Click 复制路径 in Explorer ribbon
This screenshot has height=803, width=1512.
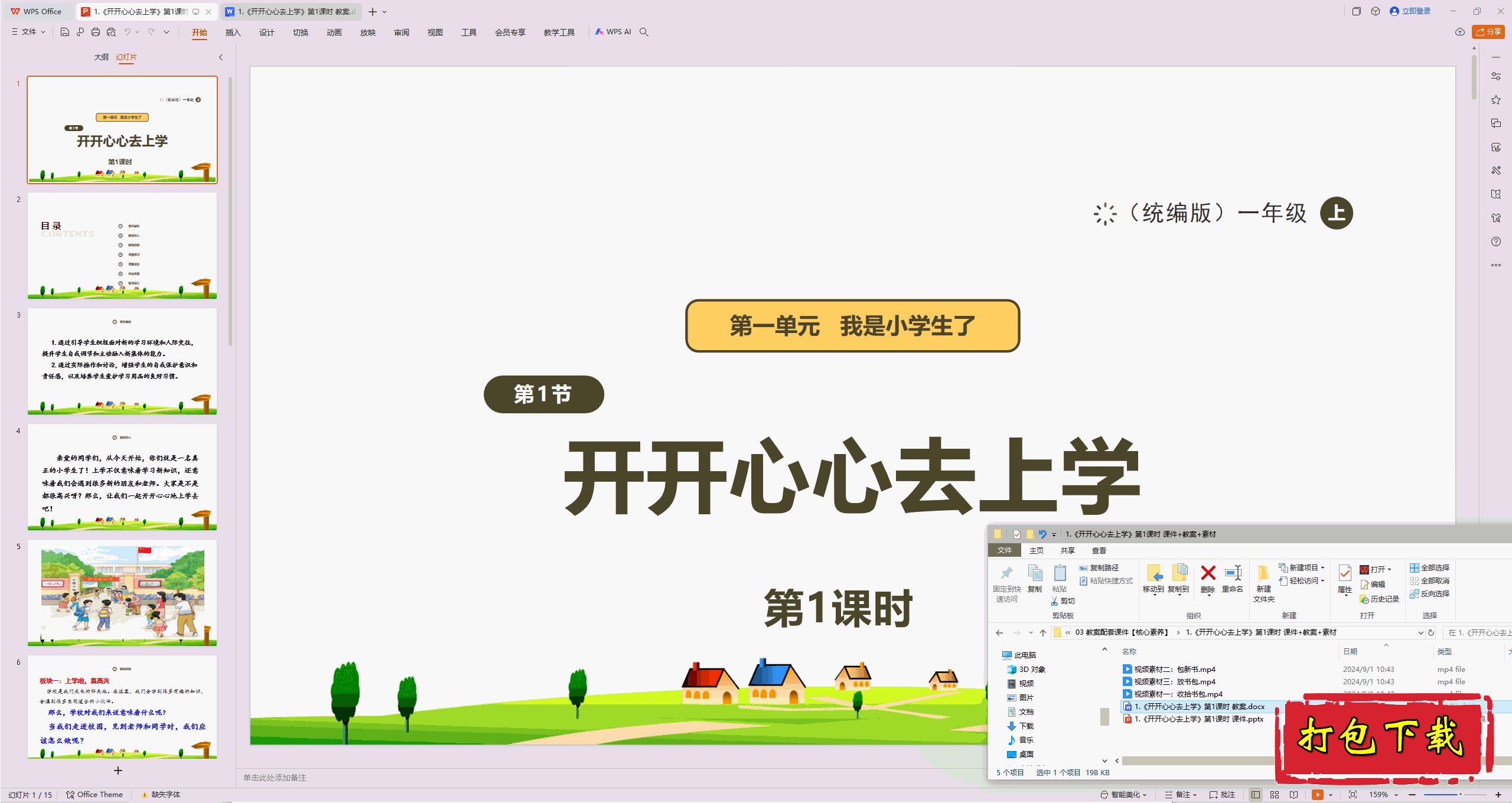point(1099,567)
